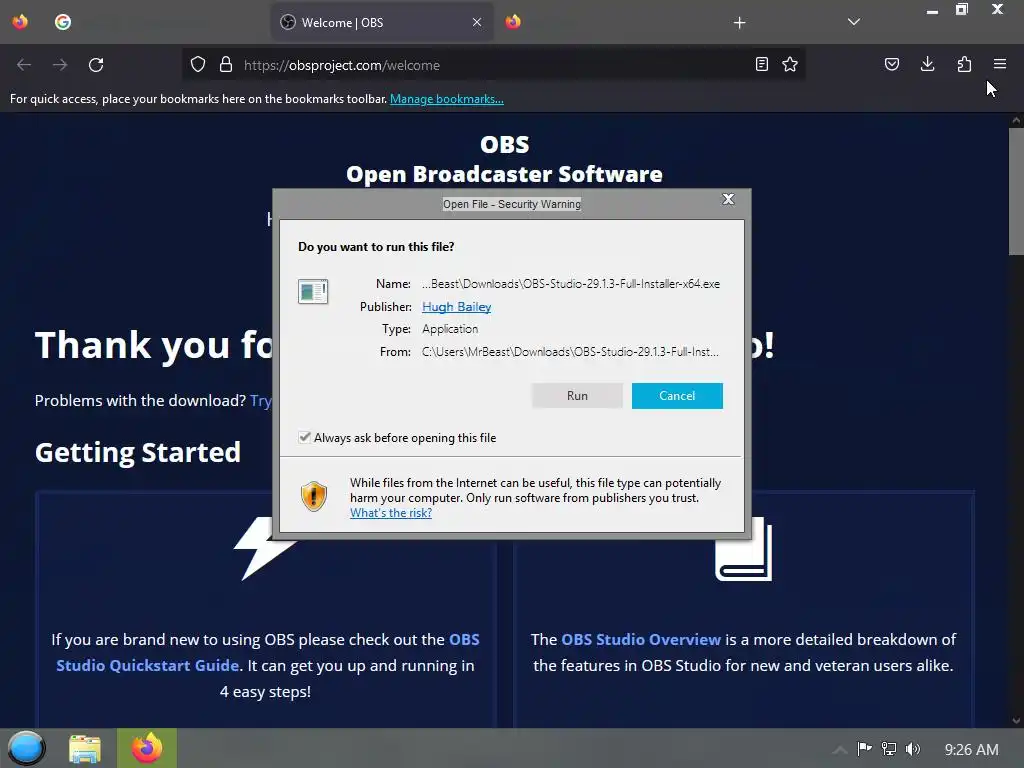Click the 9:26 AM clock

[x=971, y=749]
